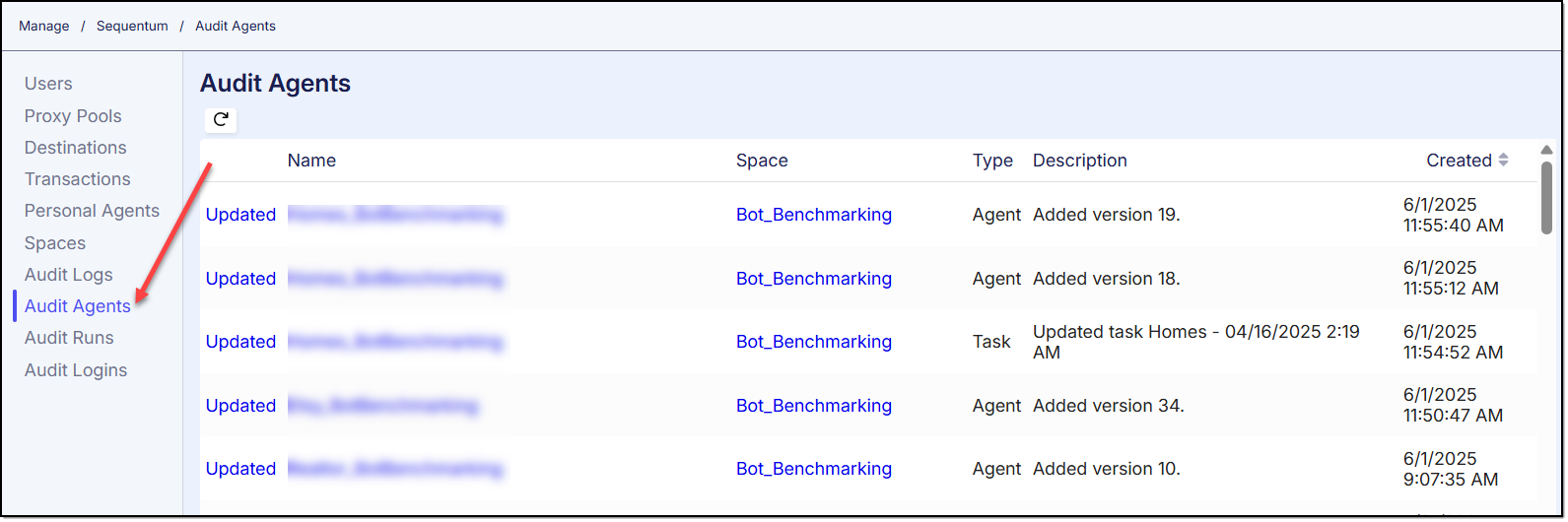Sort the table by the Created column arrows

[1503, 161]
